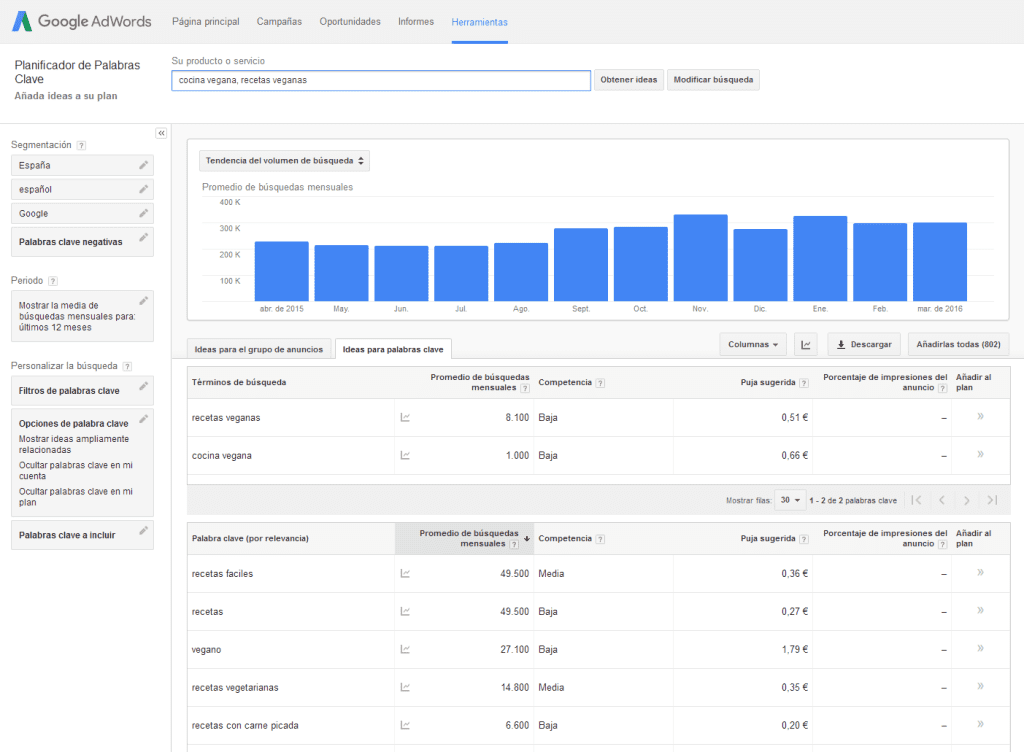Open Oportunidades menu
Viewport: 1024px width, 752px height.
[350, 22]
